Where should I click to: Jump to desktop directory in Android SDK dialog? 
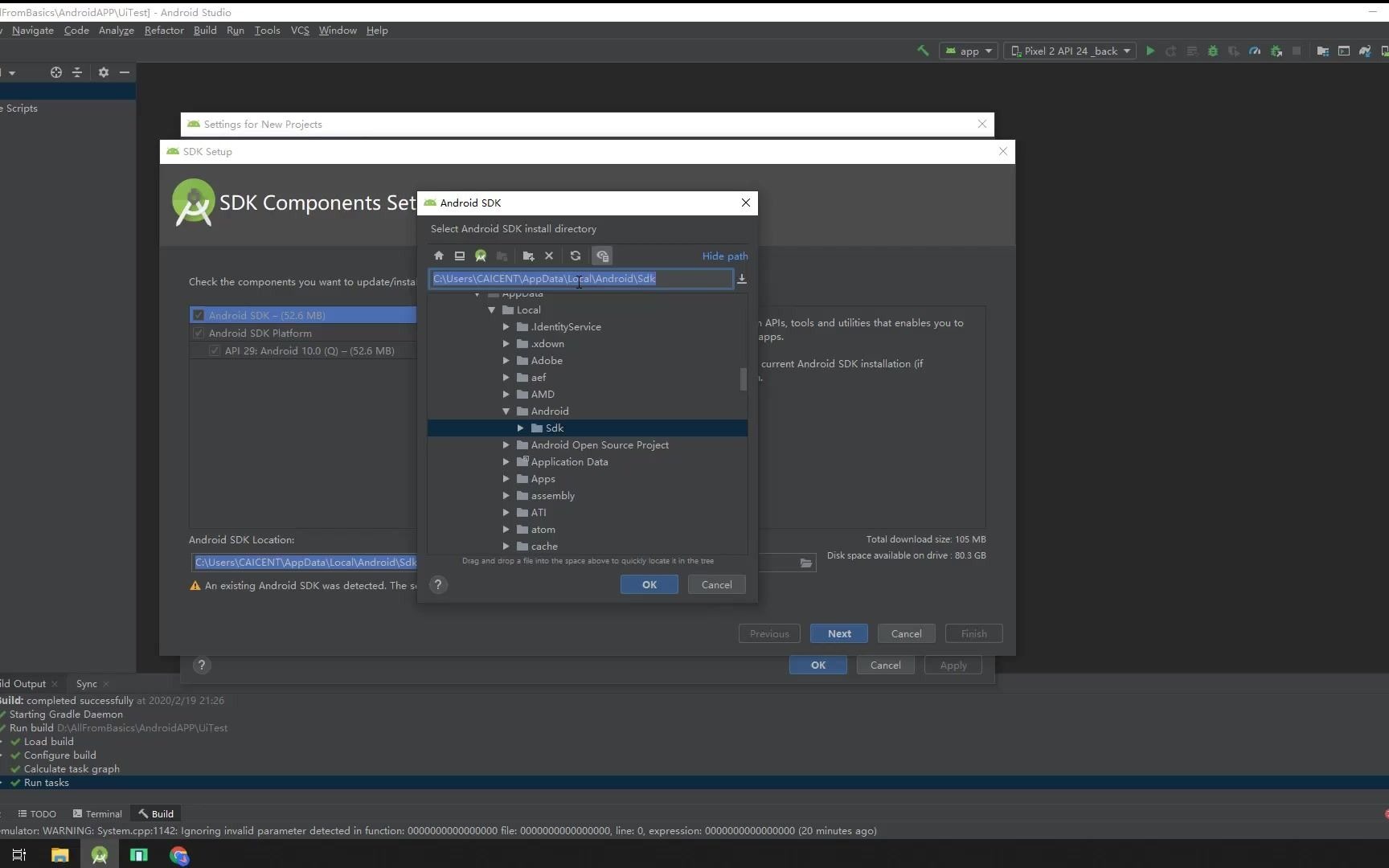pos(460,256)
